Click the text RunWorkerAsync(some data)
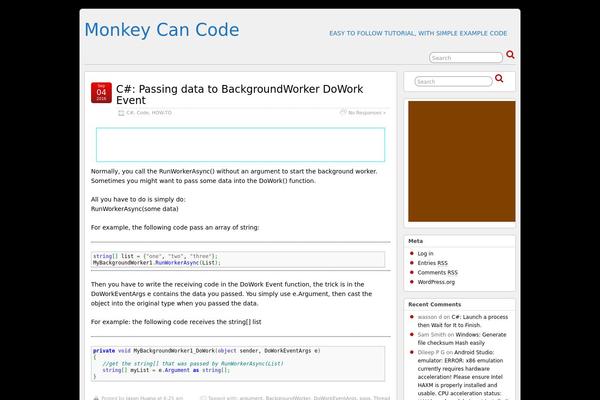Viewport: 600px width, 400px height. (x=135, y=209)
